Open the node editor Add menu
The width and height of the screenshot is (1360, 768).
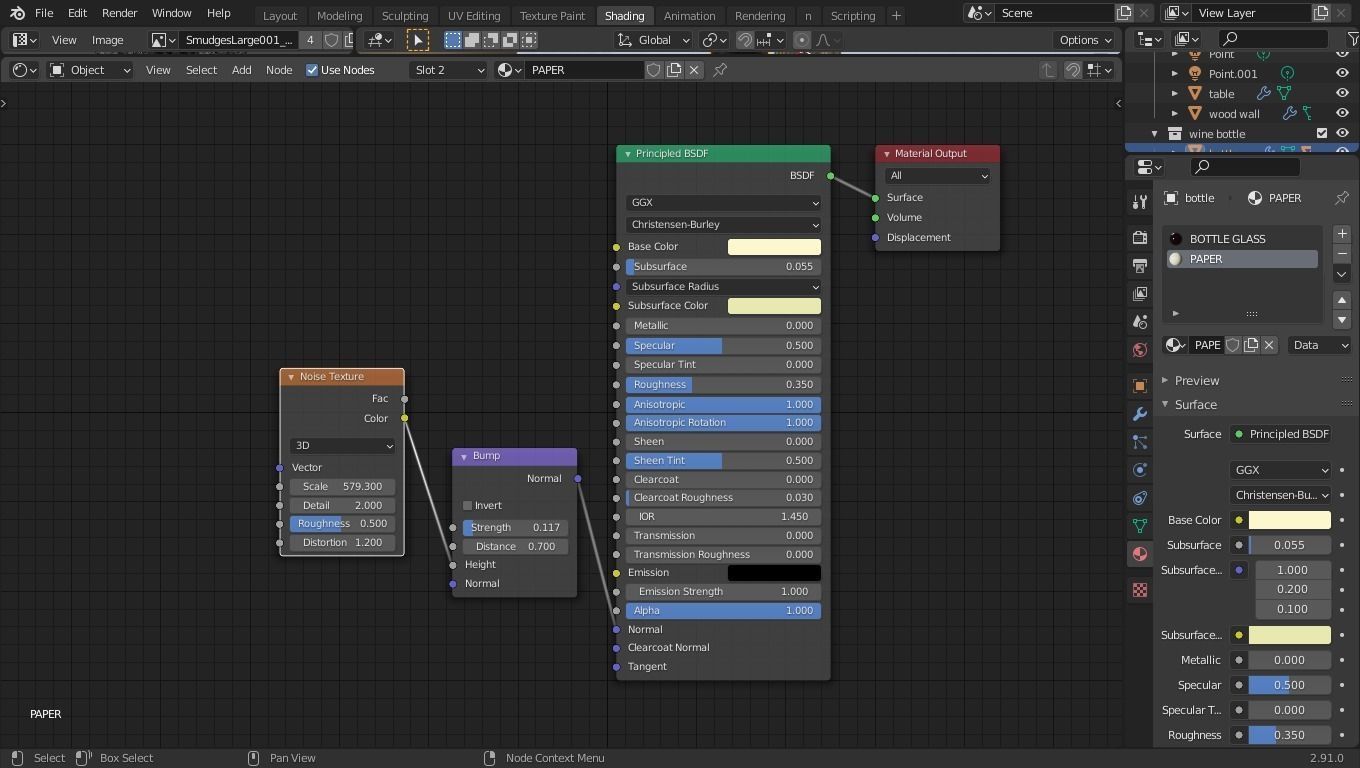tap(241, 70)
